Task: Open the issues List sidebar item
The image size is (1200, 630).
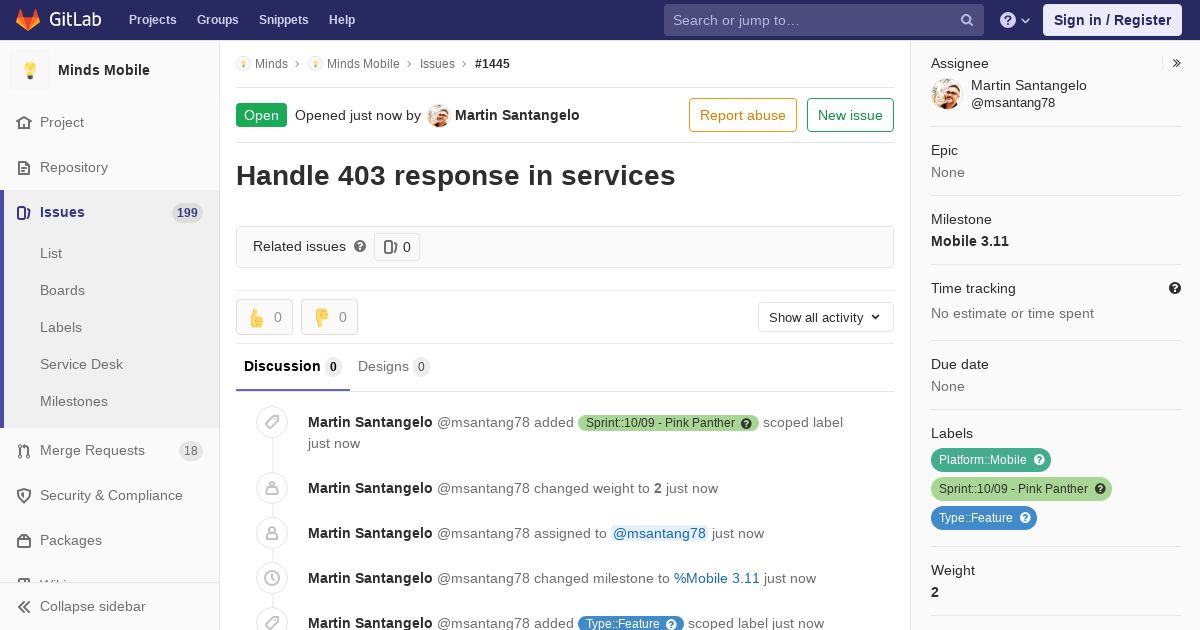Action: pyautogui.click(x=51, y=253)
